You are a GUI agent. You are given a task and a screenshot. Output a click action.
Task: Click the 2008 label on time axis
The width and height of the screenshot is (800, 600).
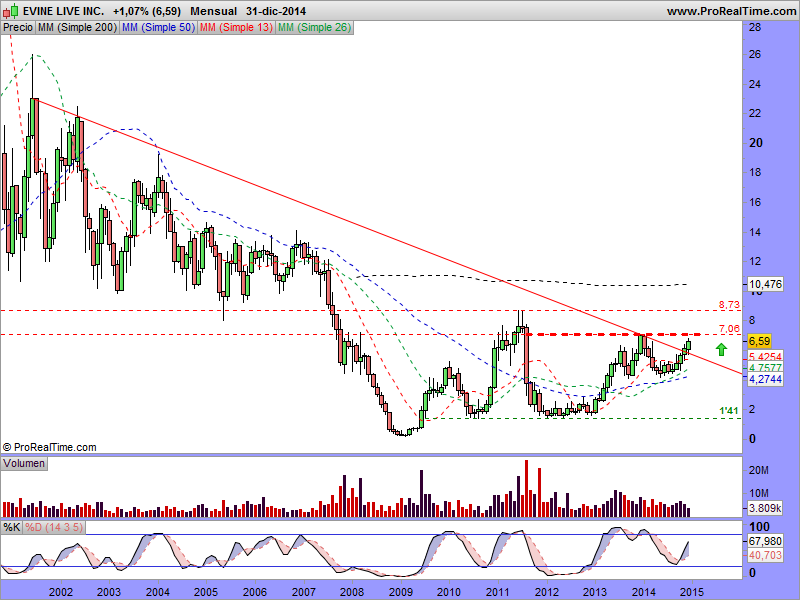[352, 592]
